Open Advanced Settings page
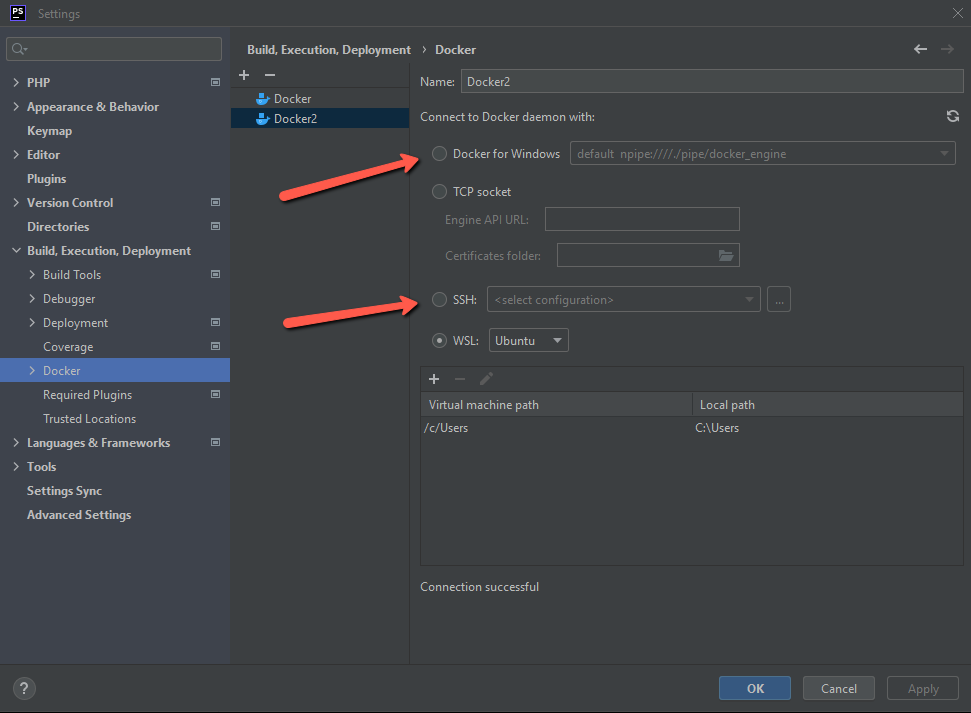The image size is (971, 713). 79,515
